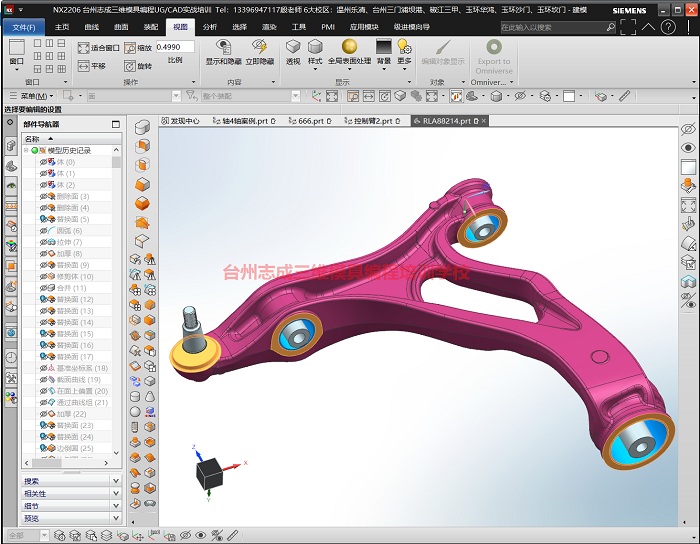Click crossed-out eye icon atop right sidebar
The width and height of the screenshot is (700, 544).
(x=688, y=129)
